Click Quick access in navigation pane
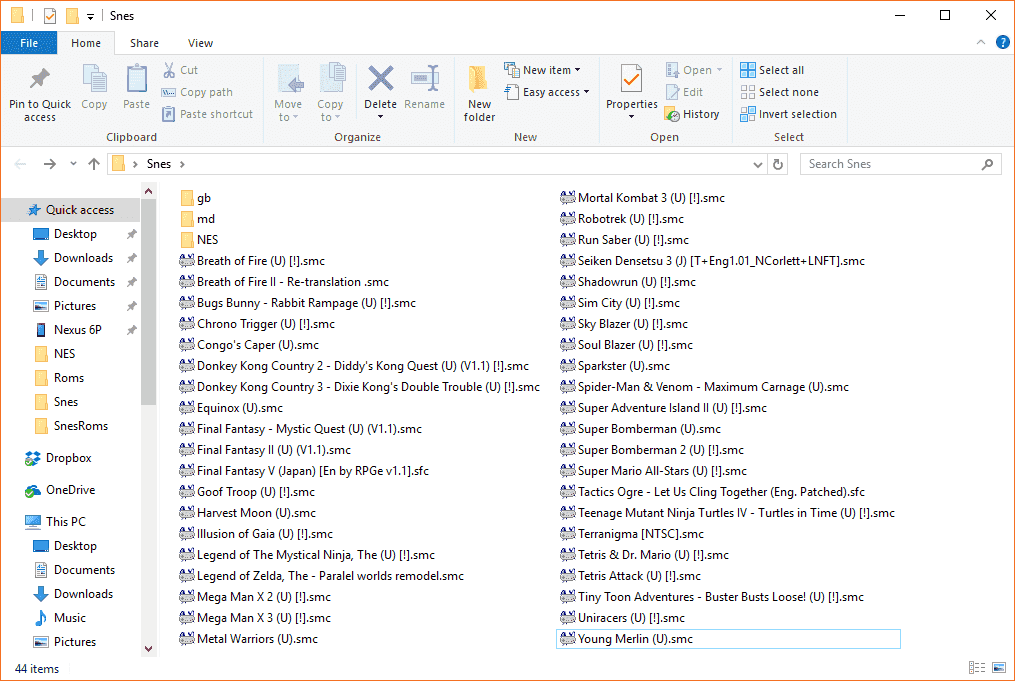This screenshot has width=1015, height=681. 71,210
